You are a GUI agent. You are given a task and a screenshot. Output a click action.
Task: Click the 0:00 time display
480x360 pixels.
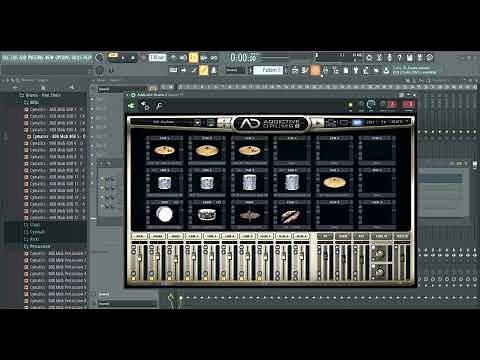click(244, 58)
